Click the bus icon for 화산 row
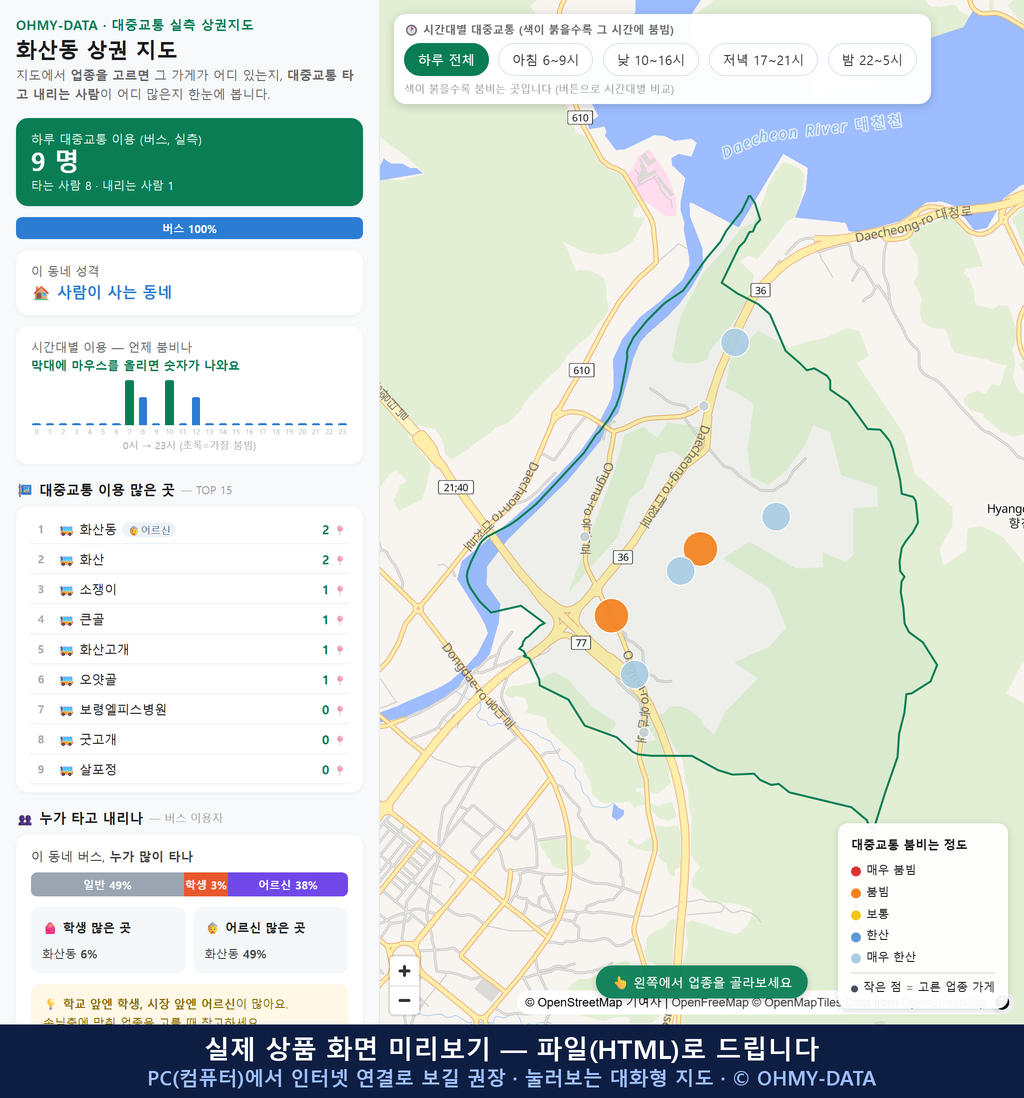 (x=67, y=560)
